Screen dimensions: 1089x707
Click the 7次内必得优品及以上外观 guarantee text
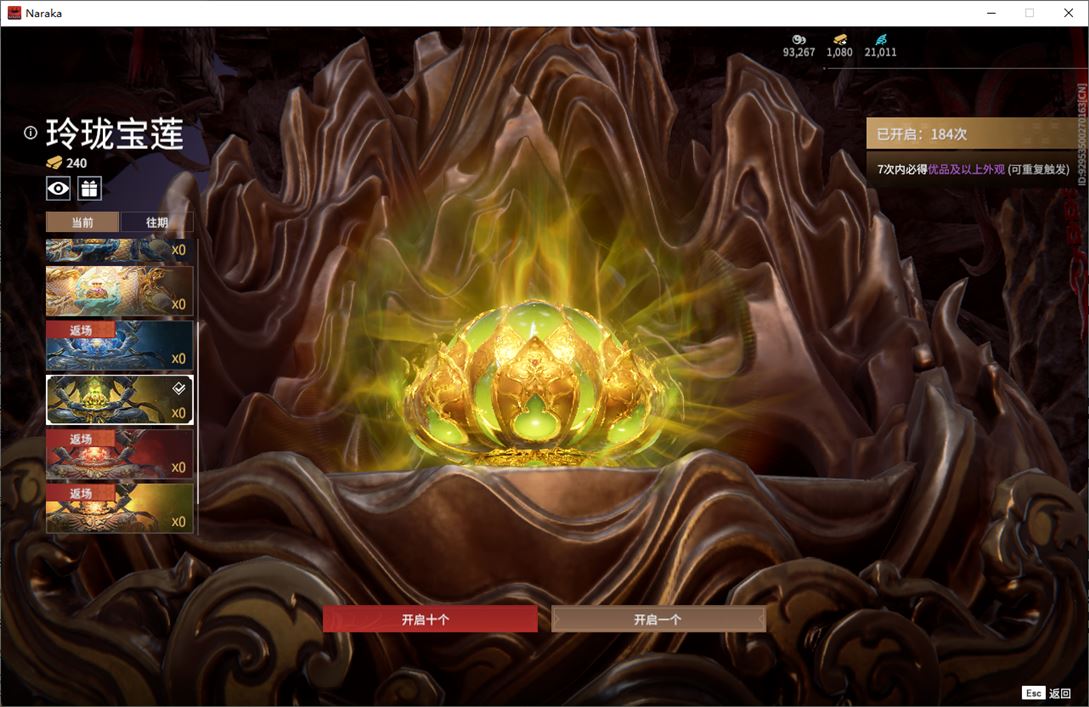point(972,169)
